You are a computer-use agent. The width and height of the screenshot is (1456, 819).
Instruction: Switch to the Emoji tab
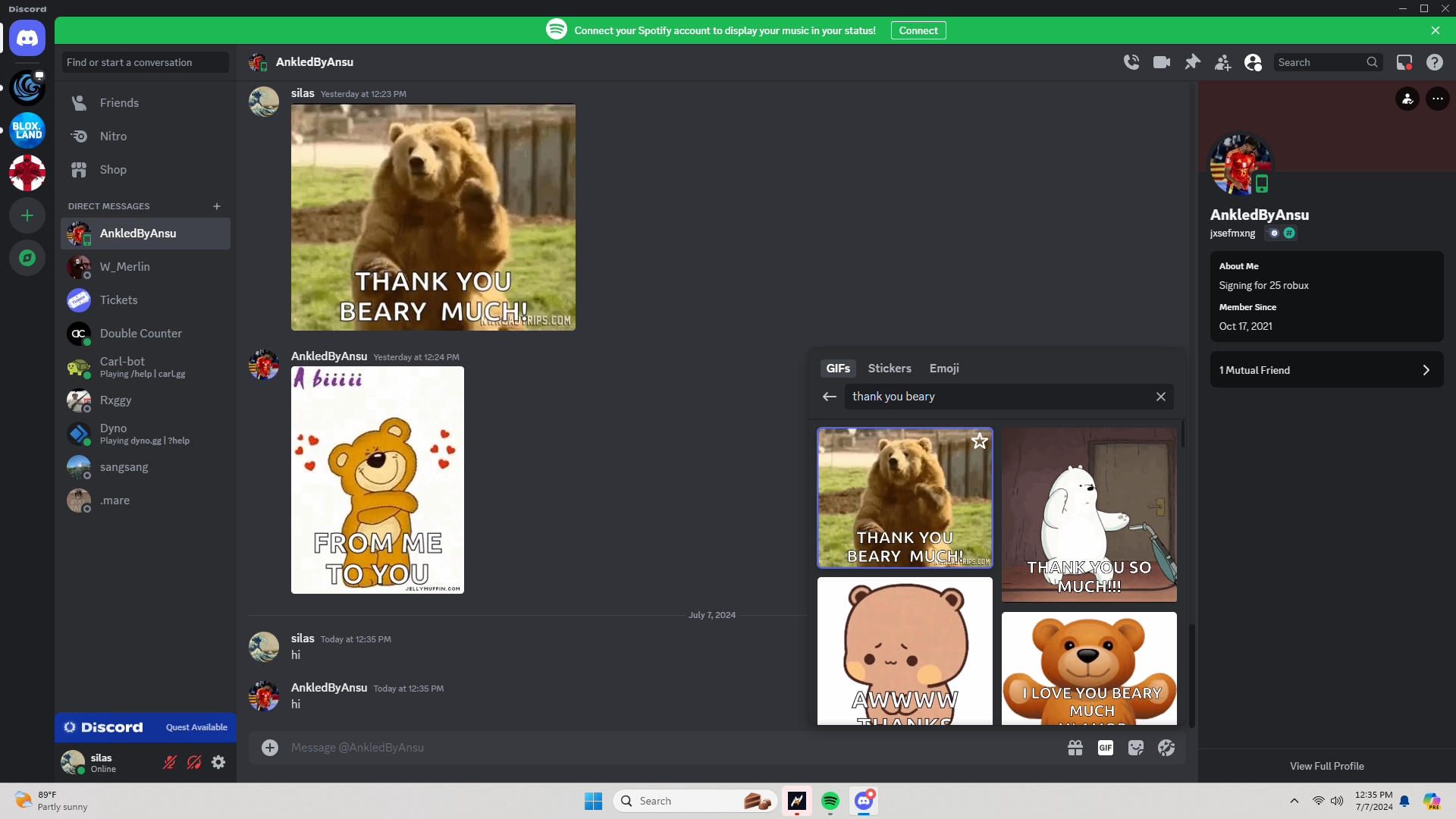point(944,369)
